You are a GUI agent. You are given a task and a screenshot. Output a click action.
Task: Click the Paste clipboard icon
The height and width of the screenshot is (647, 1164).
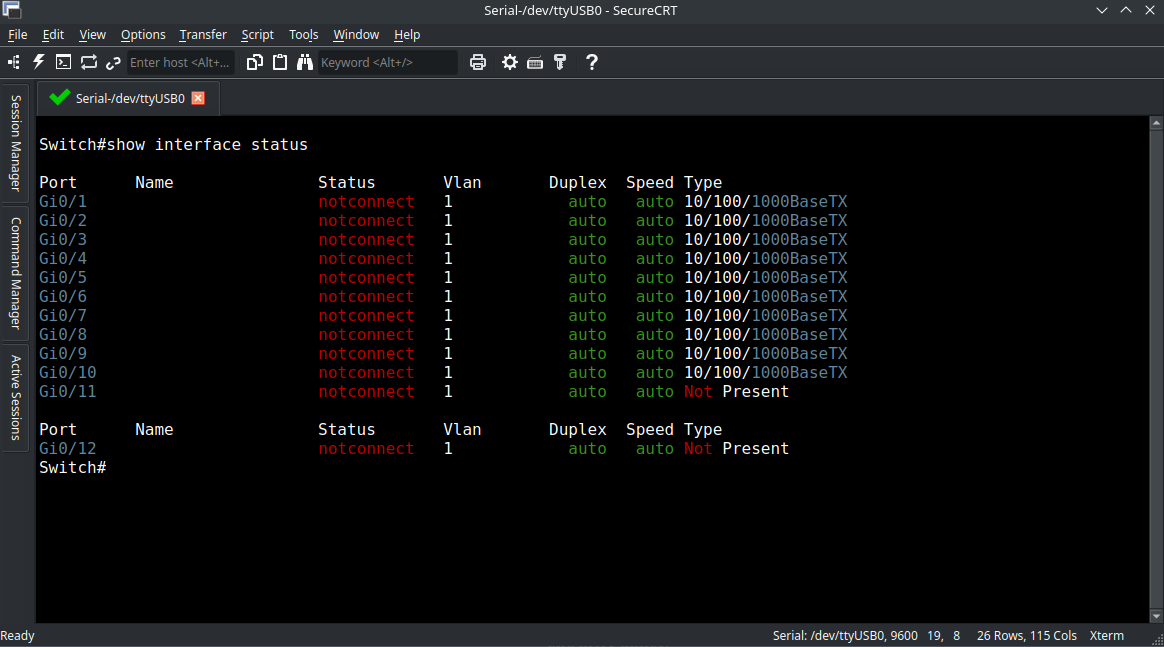pyautogui.click(x=280, y=62)
